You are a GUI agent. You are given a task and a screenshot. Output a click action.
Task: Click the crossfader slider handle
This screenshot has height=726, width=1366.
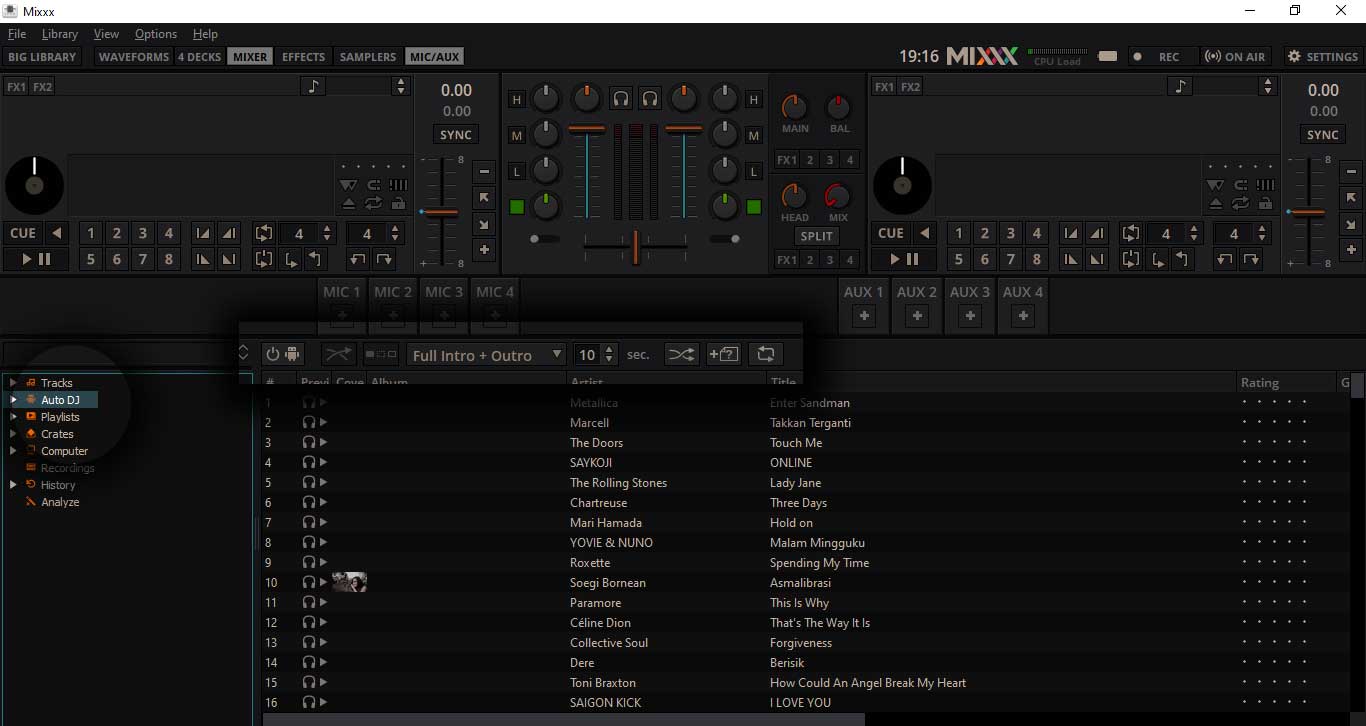[x=635, y=245]
